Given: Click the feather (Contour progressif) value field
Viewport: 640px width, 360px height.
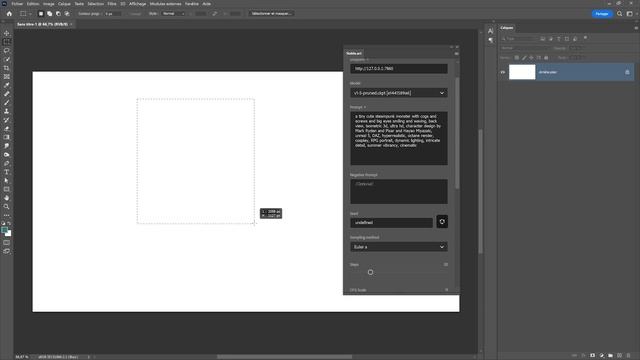Looking at the screenshot, I should pyautogui.click(x=113, y=13).
